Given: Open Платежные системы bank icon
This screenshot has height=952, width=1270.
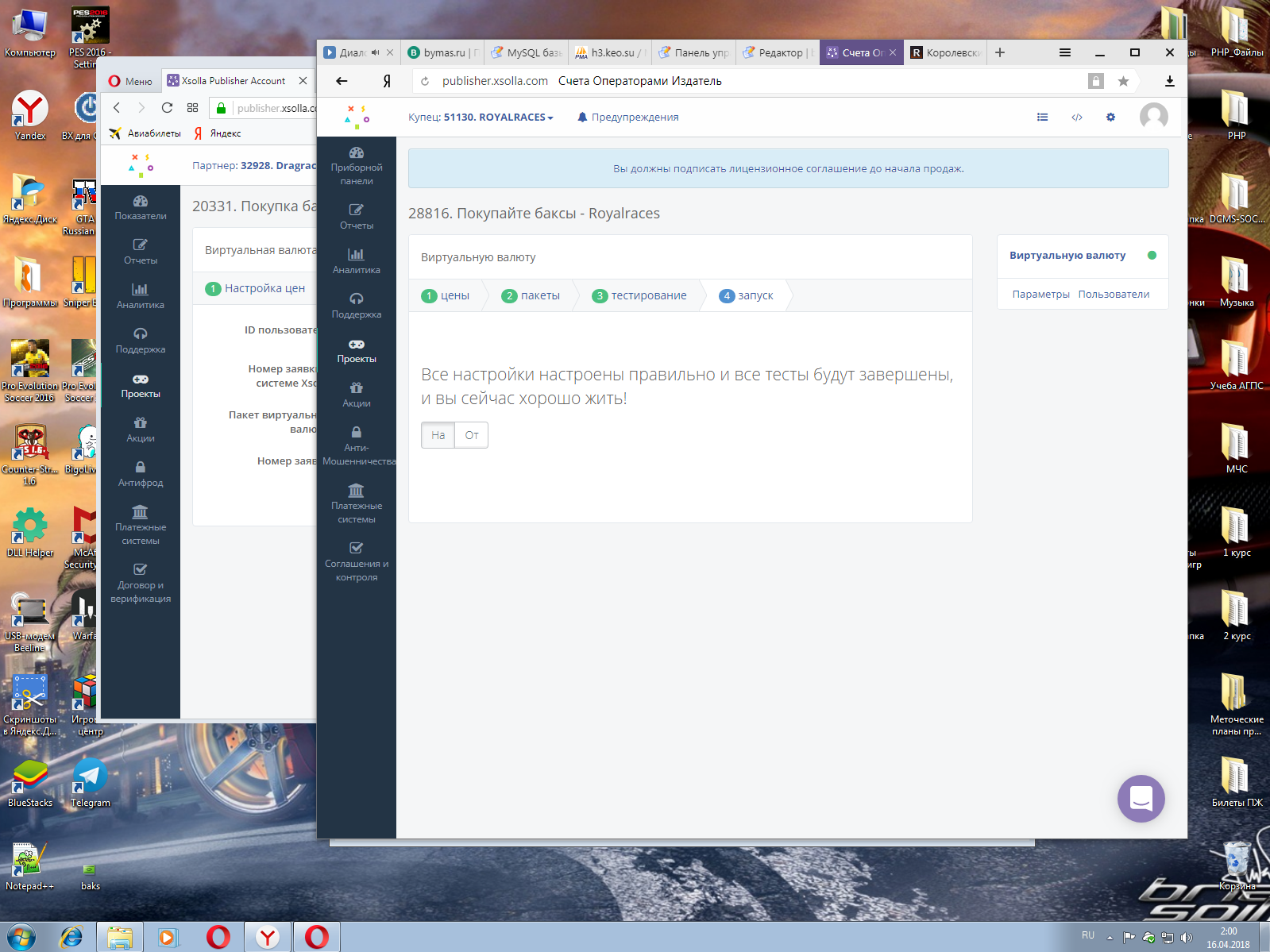Looking at the screenshot, I should (x=357, y=491).
